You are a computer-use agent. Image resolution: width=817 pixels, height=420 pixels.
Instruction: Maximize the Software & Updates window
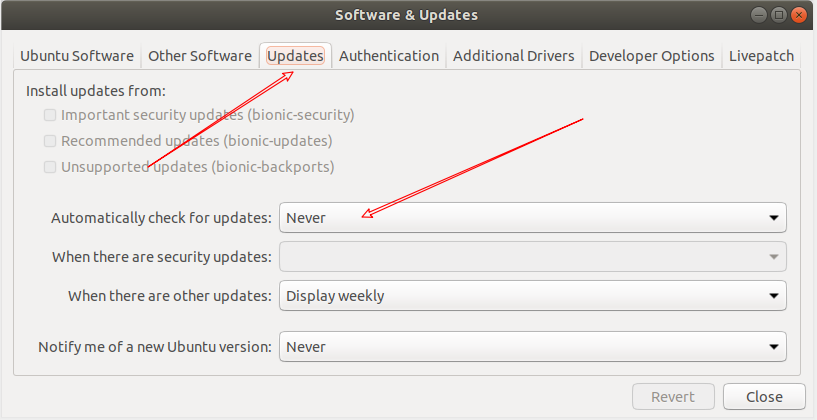click(779, 15)
